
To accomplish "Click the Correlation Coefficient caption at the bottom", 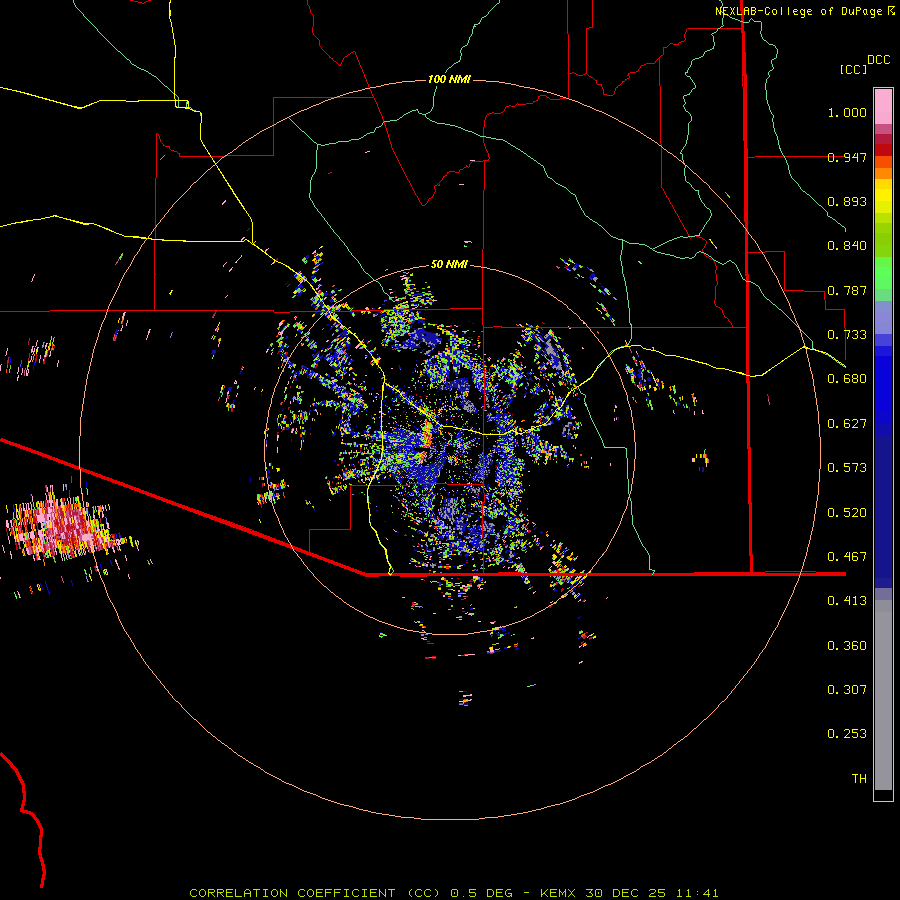I will [453, 893].
